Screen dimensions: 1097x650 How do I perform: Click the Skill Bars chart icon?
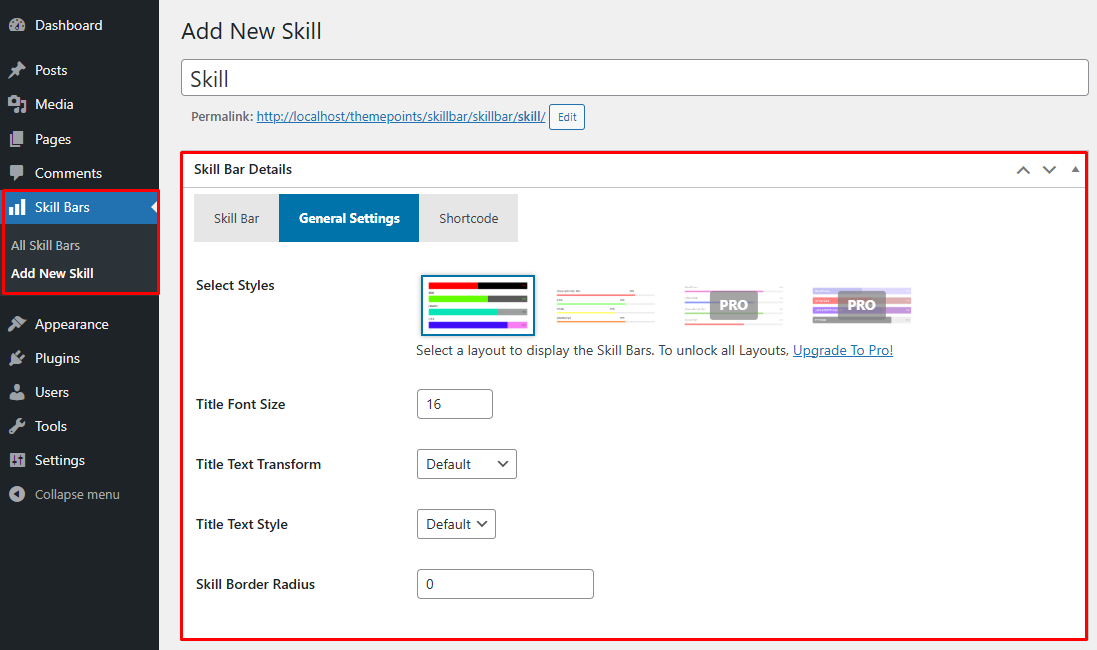coord(17,207)
